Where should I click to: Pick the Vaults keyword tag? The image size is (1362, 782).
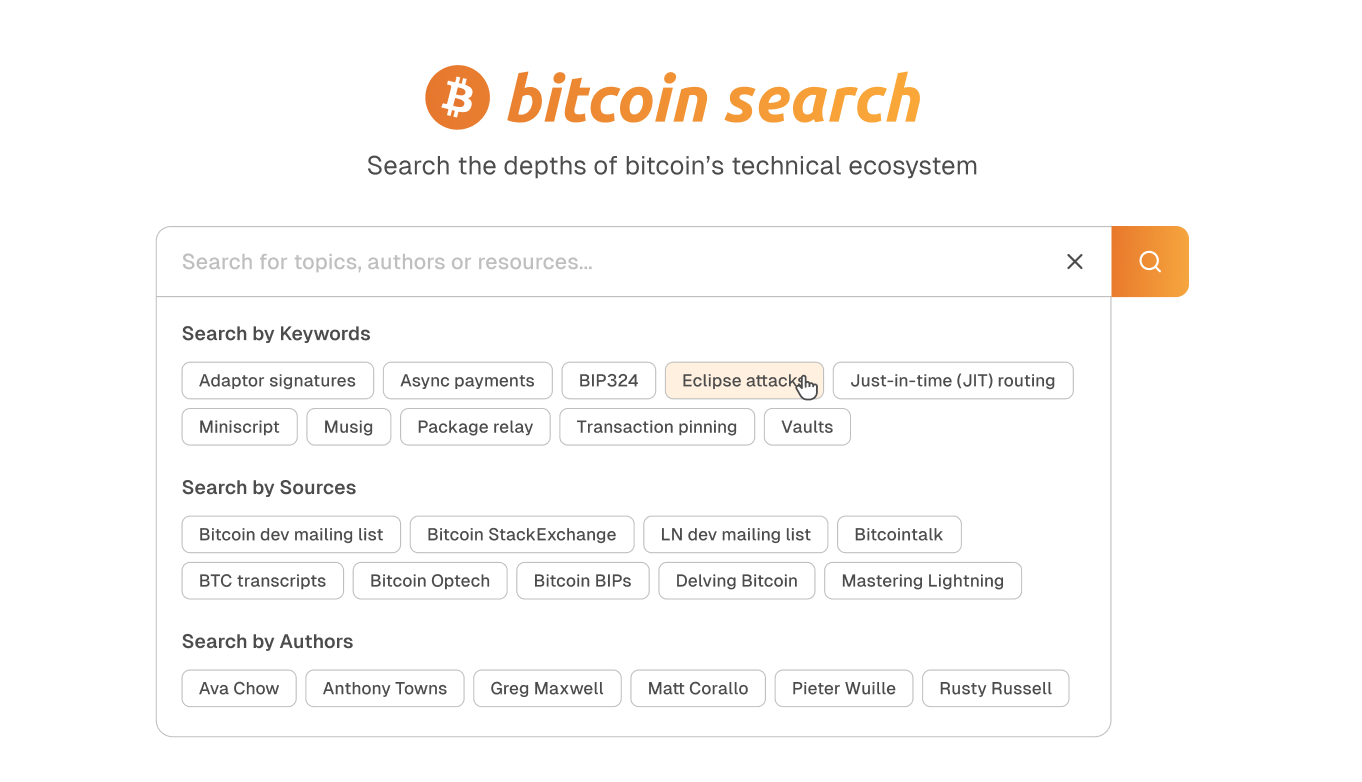coord(807,427)
